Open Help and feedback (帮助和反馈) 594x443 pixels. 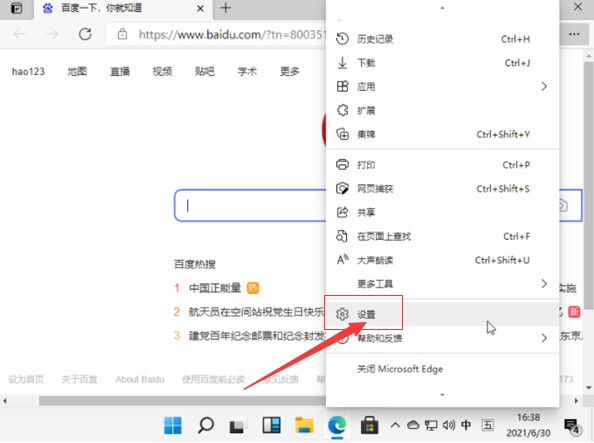(442, 338)
